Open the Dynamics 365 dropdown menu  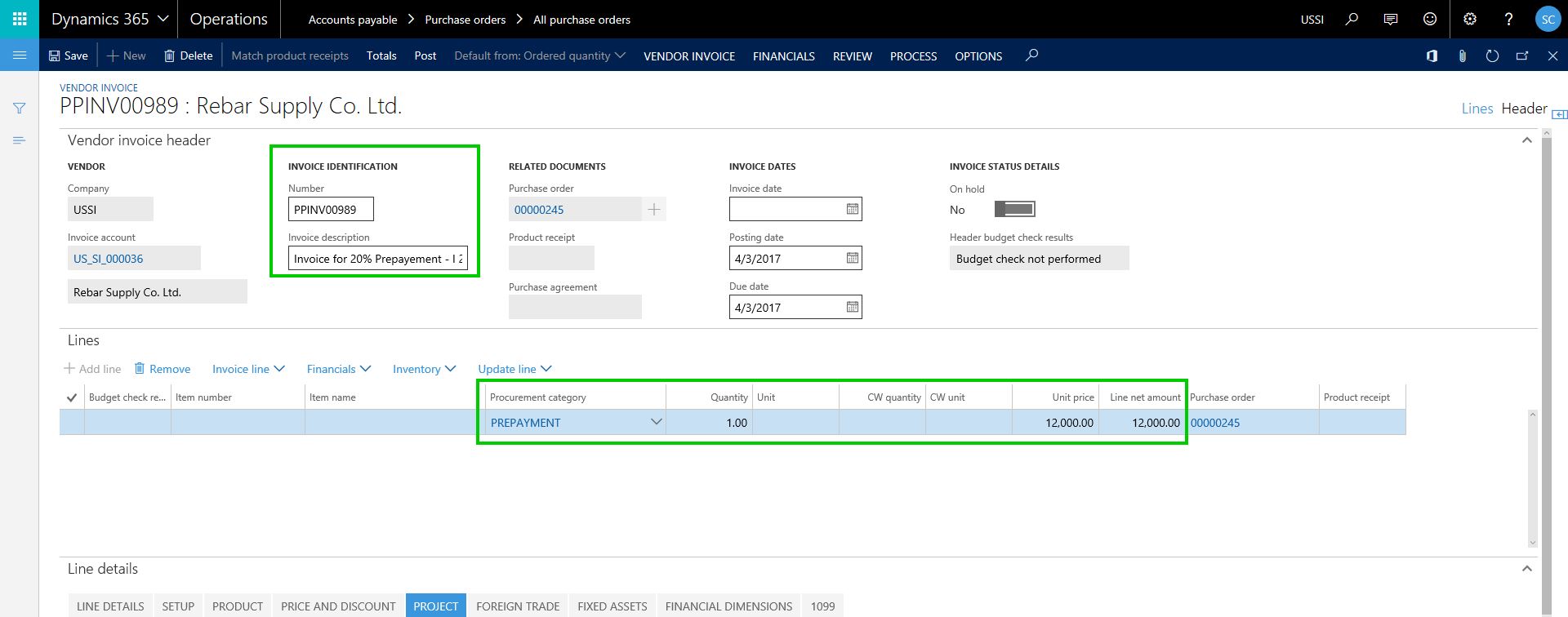[x=109, y=19]
